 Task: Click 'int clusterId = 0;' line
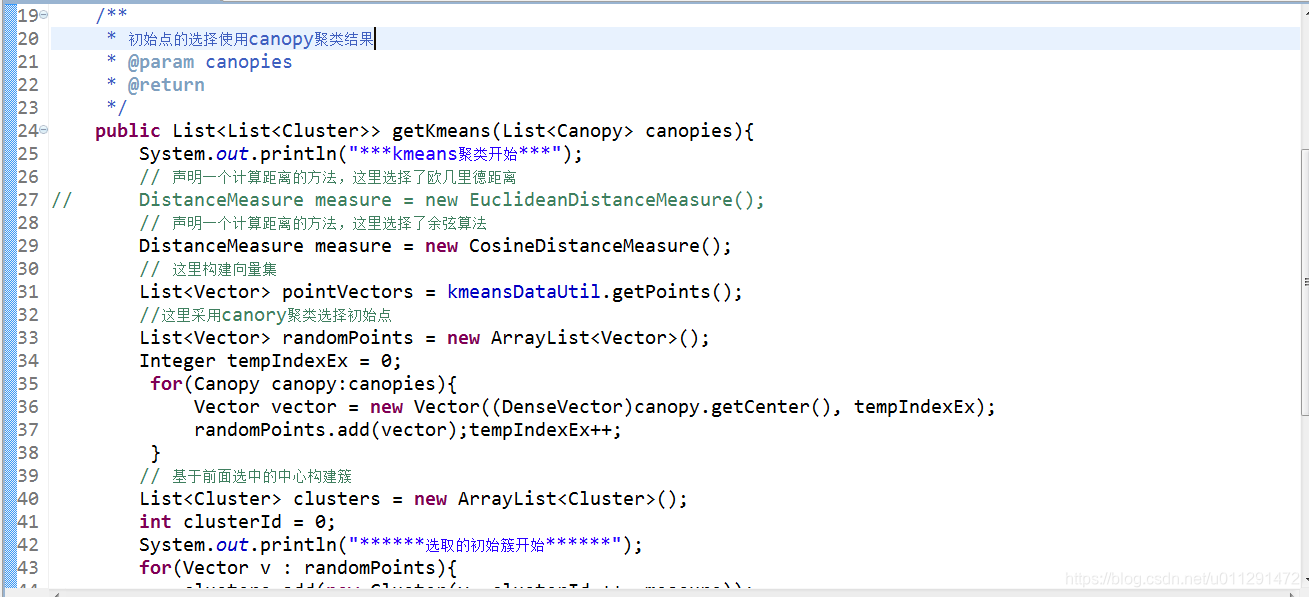click(x=238, y=522)
